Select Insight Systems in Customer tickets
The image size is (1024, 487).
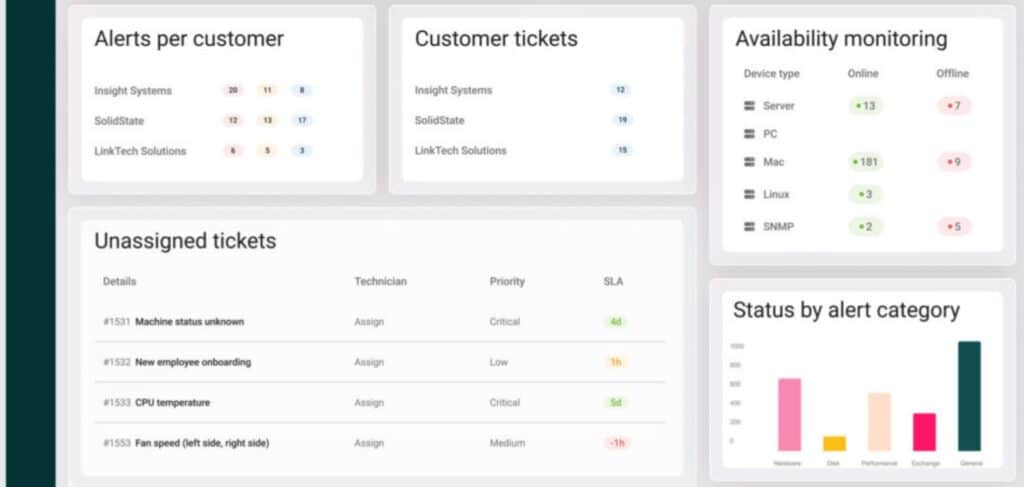[x=453, y=90]
